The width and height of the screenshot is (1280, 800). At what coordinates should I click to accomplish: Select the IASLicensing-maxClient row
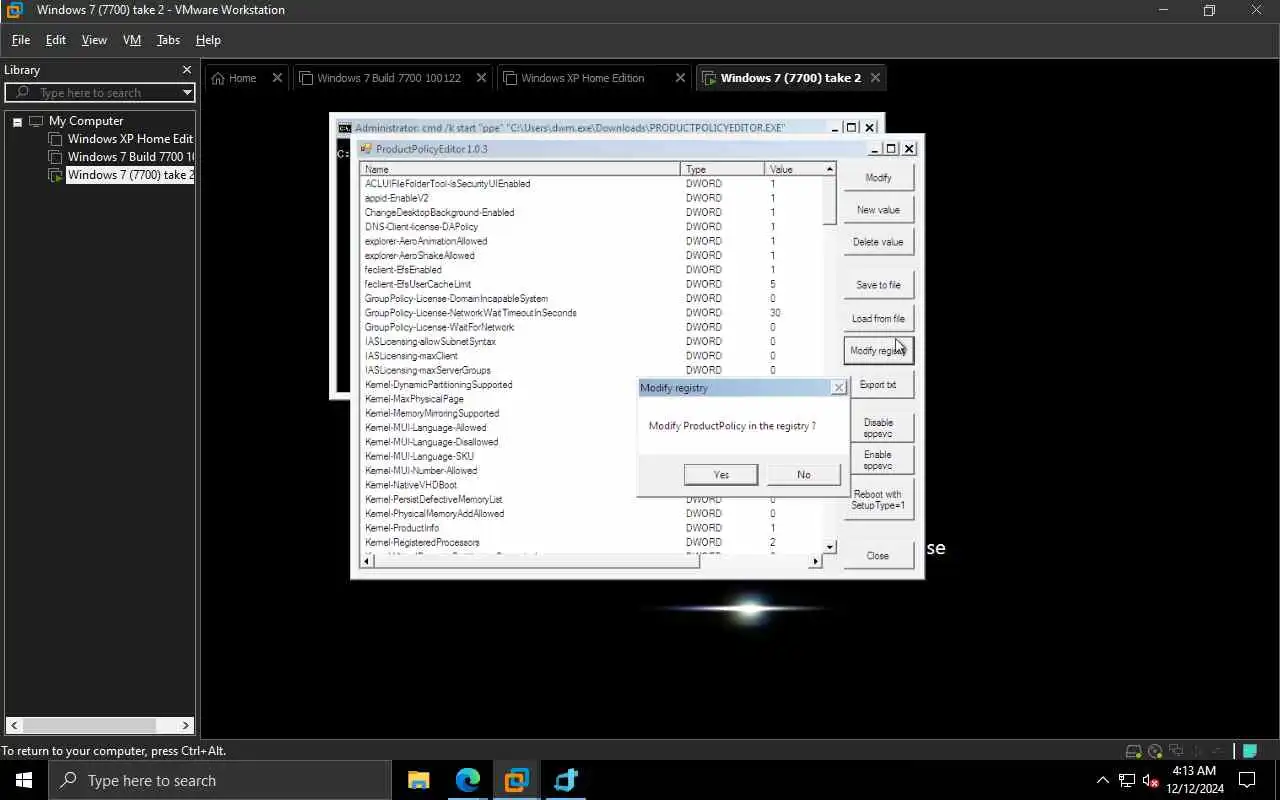pyautogui.click(x=592, y=356)
